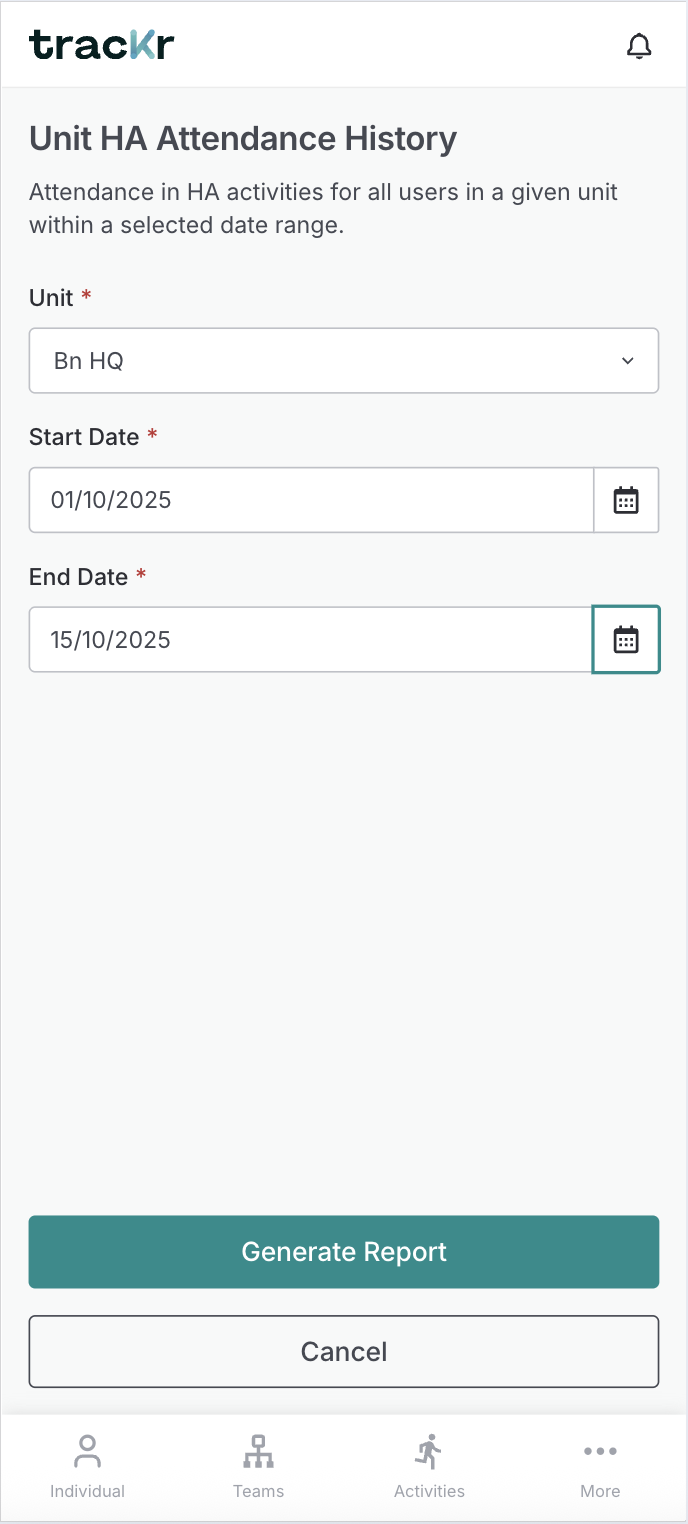688x1524 pixels.
Task: Click the Start Date field with 01/10/2025
Action: coord(311,500)
